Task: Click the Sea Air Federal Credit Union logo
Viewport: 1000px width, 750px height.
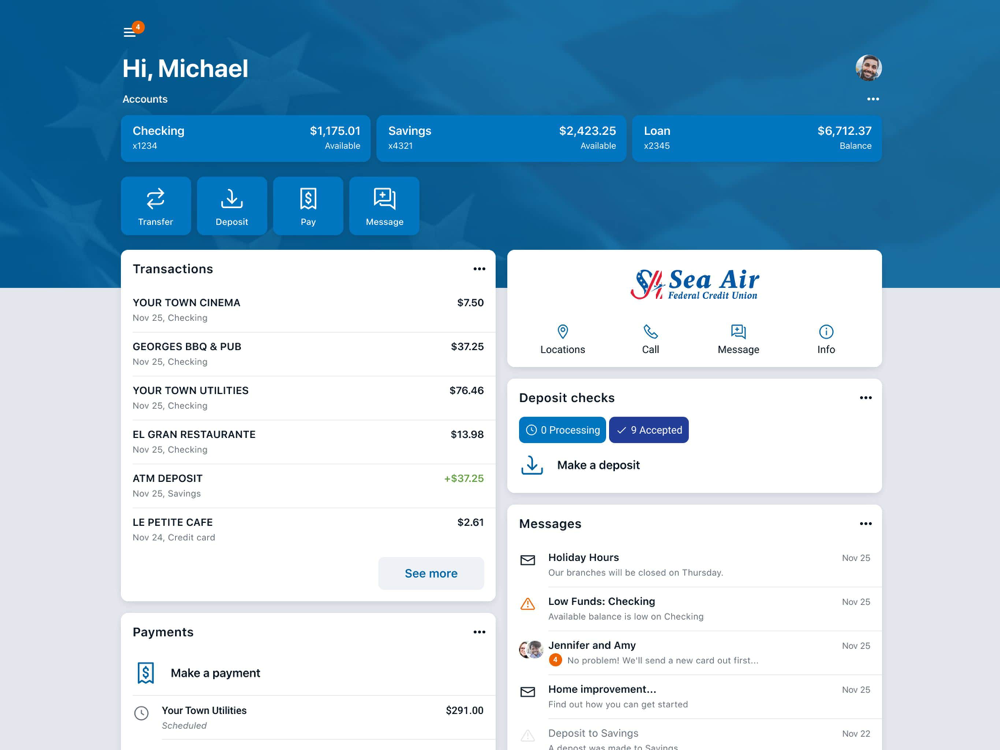Action: click(695, 284)
